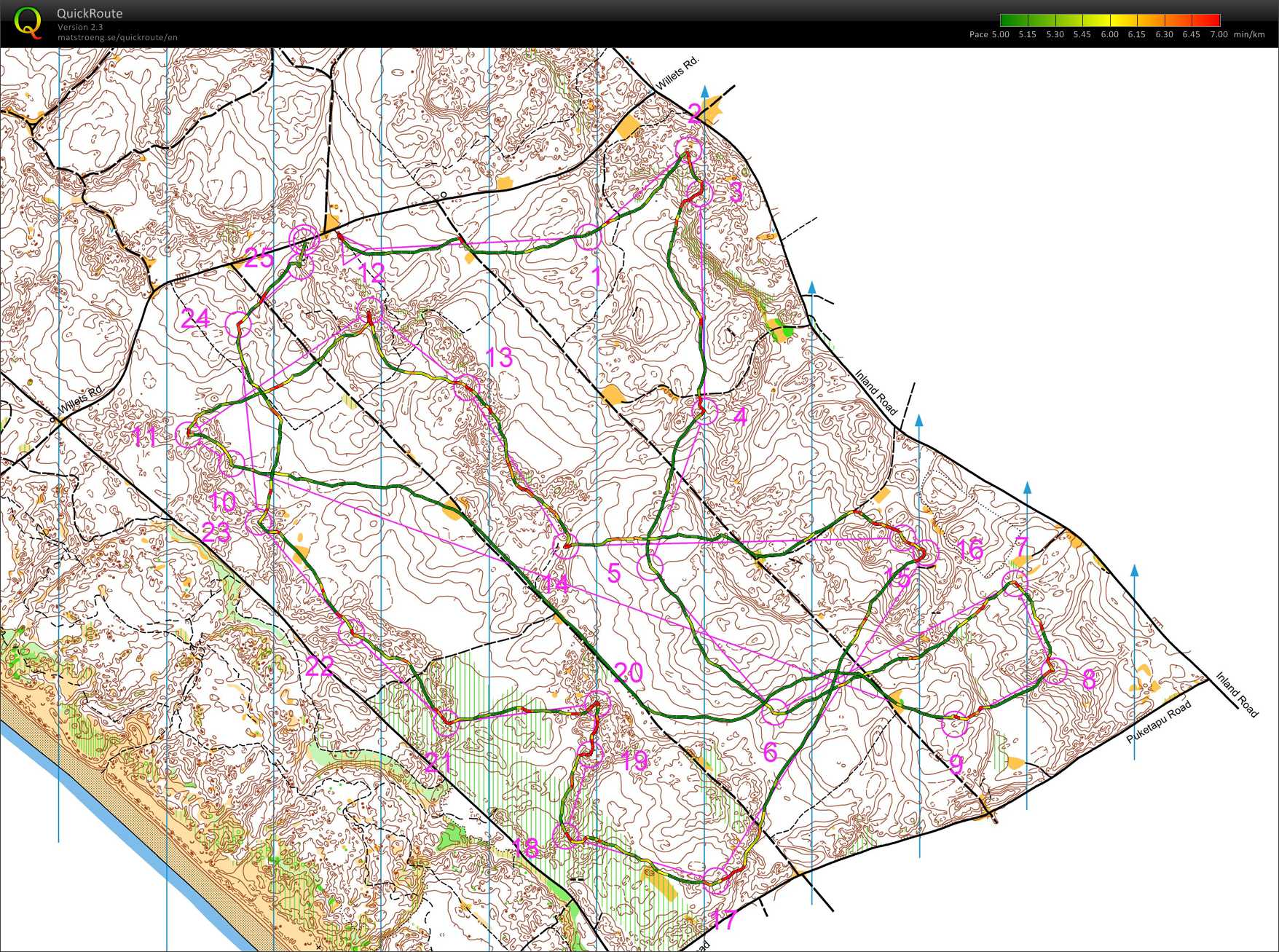
Task: Select control circle 11
Action: pos(189,434)
